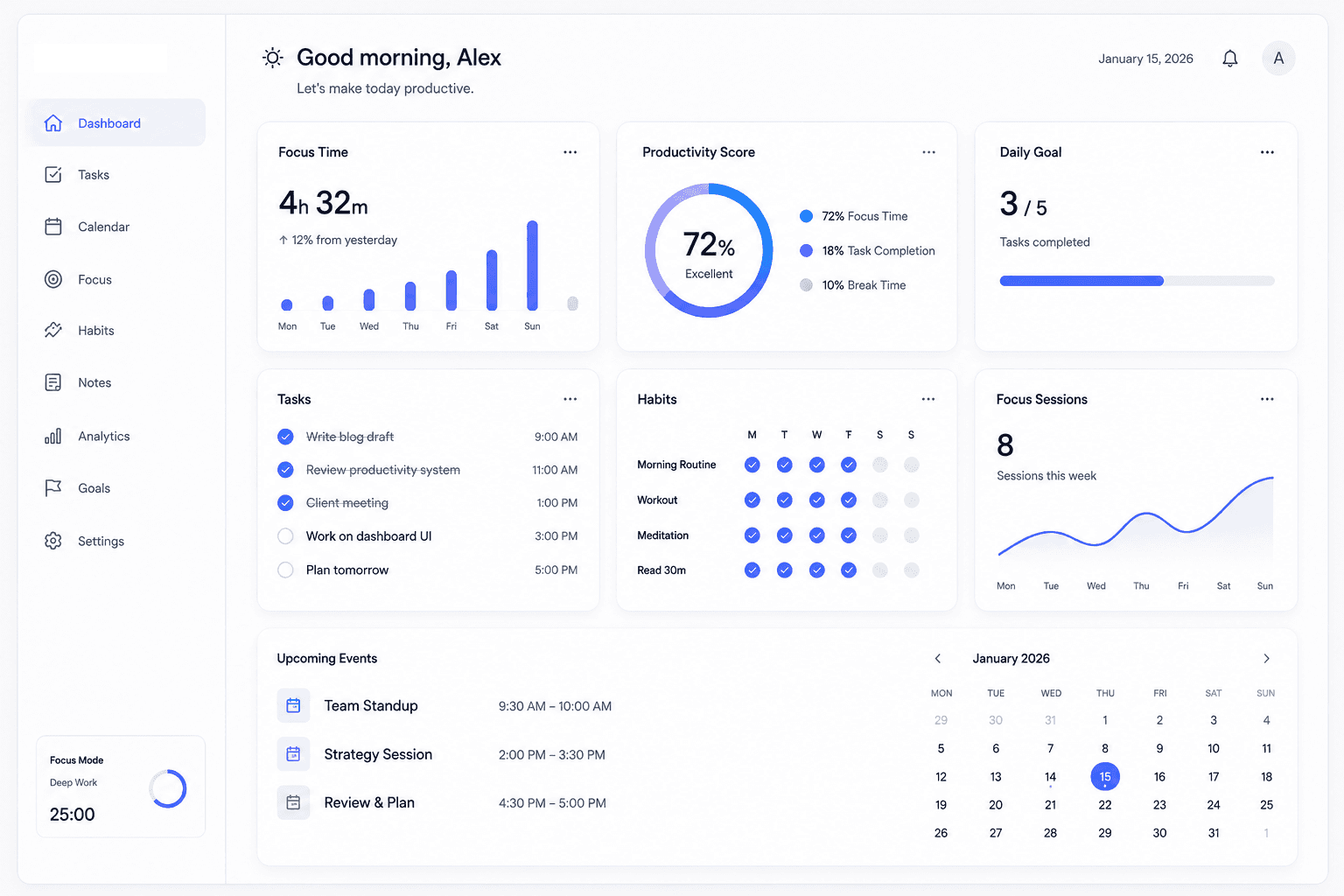Image resolution: width=1344 pixels, height=896 pixels.
Task: Open the Notes menu item
Action: (119, 382)
